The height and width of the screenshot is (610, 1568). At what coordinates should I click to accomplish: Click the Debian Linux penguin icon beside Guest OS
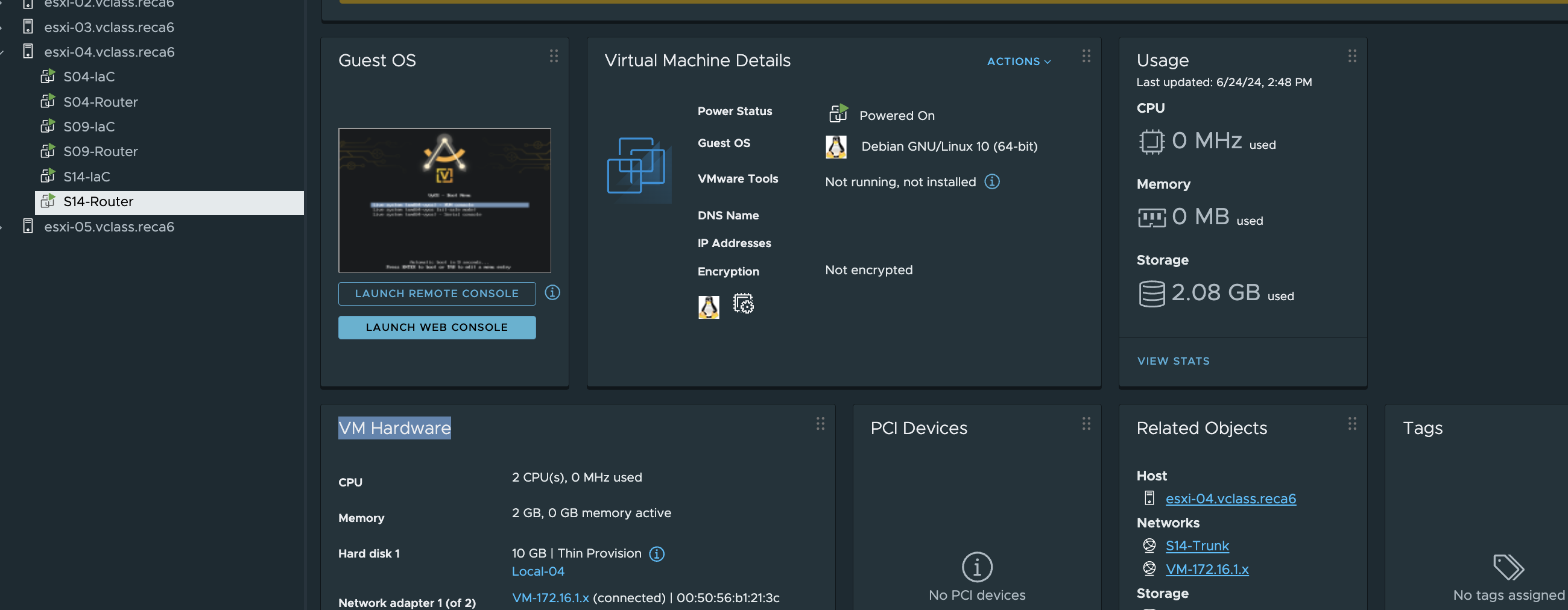(x=836, y=146)
